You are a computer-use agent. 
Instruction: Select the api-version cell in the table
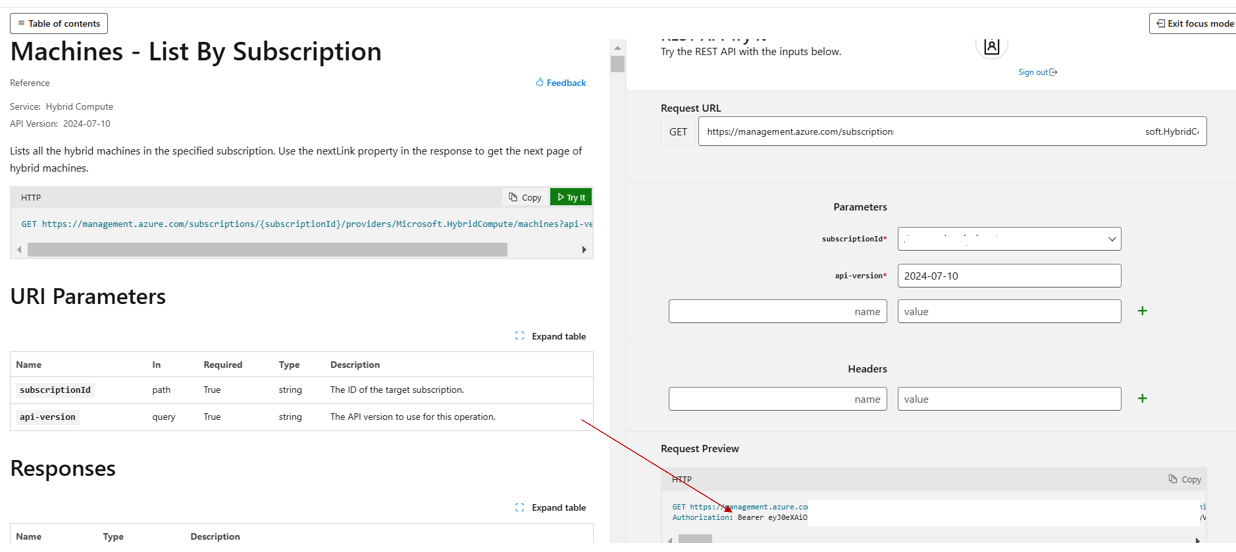(48, 417)
